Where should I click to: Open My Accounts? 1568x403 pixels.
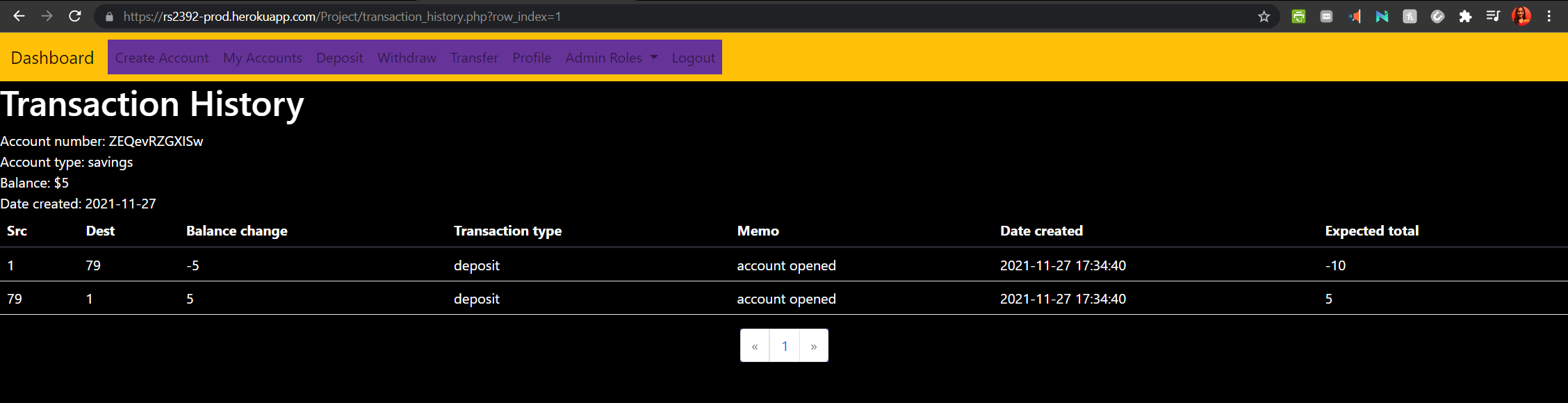(262, 58)
